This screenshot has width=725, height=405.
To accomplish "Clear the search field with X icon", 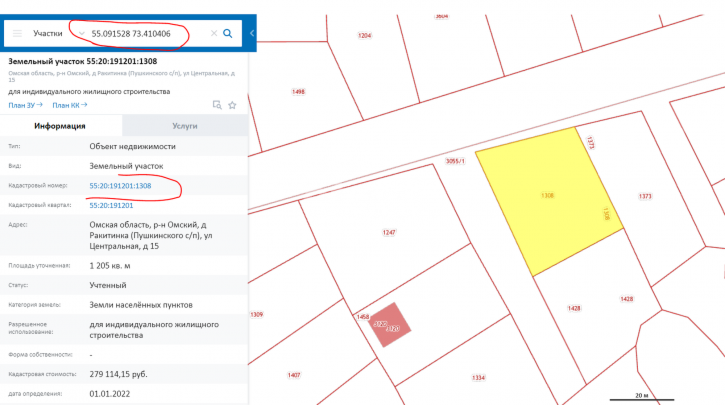I will point(213,33).
